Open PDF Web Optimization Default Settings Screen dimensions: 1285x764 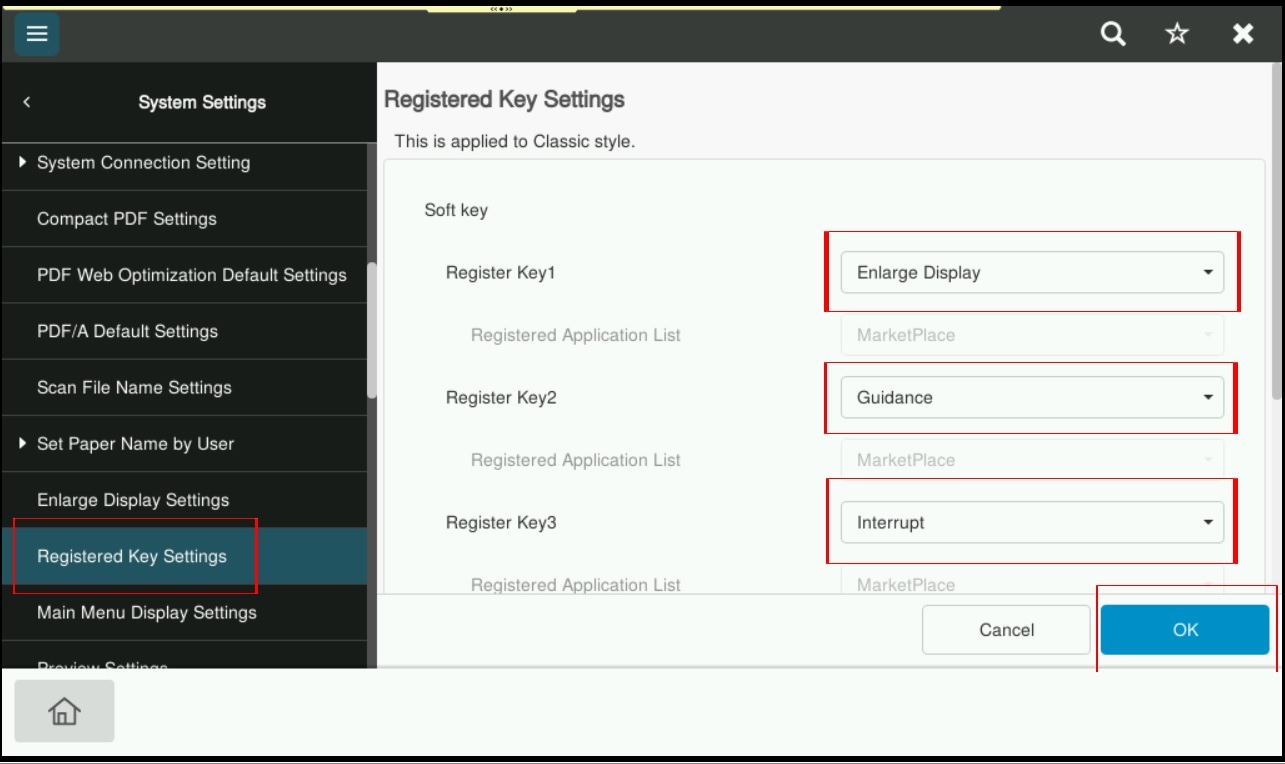(x=191, y=275)
